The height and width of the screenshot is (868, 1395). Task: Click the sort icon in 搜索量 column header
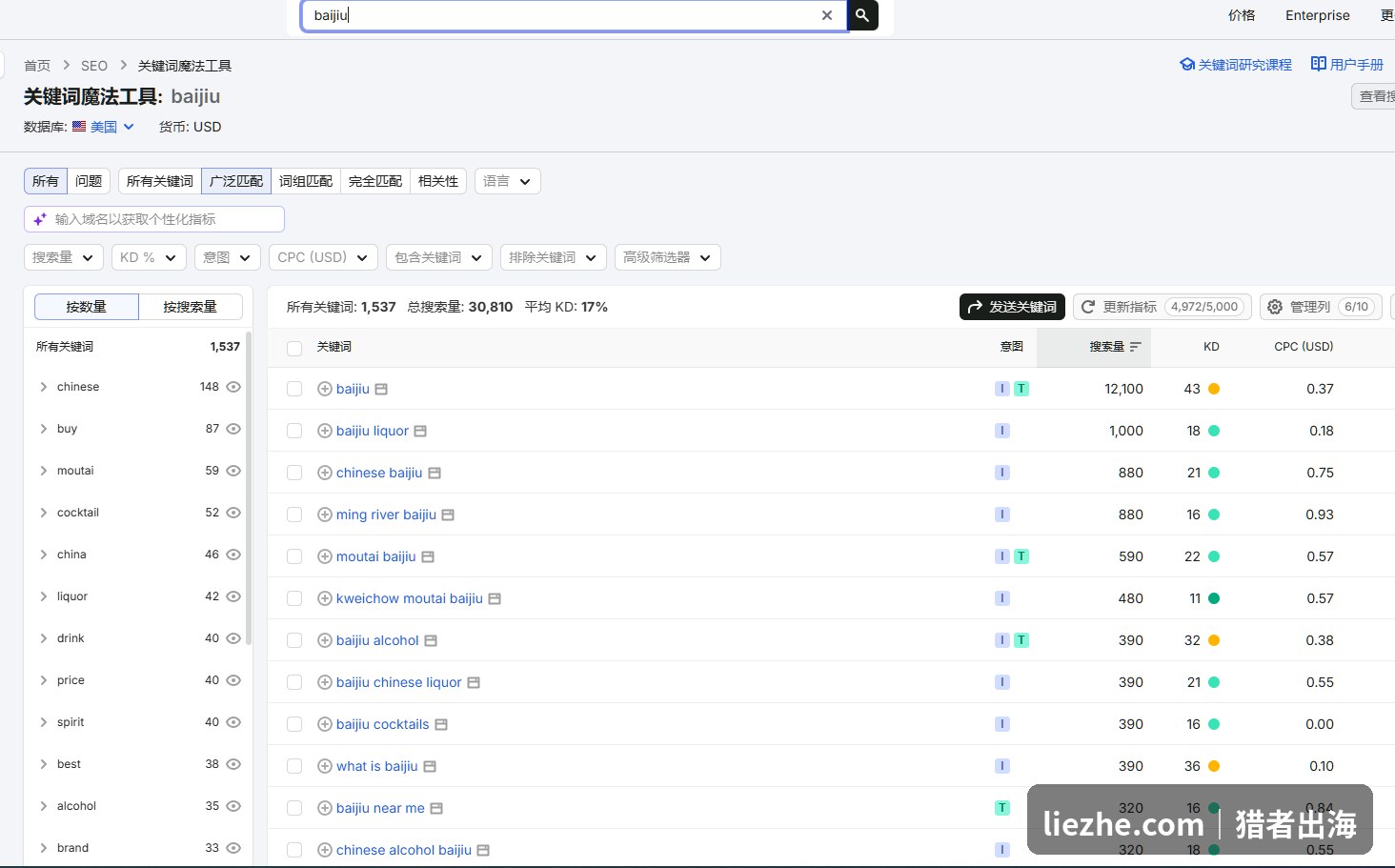pyautogui.click(x=1135, y=347)
